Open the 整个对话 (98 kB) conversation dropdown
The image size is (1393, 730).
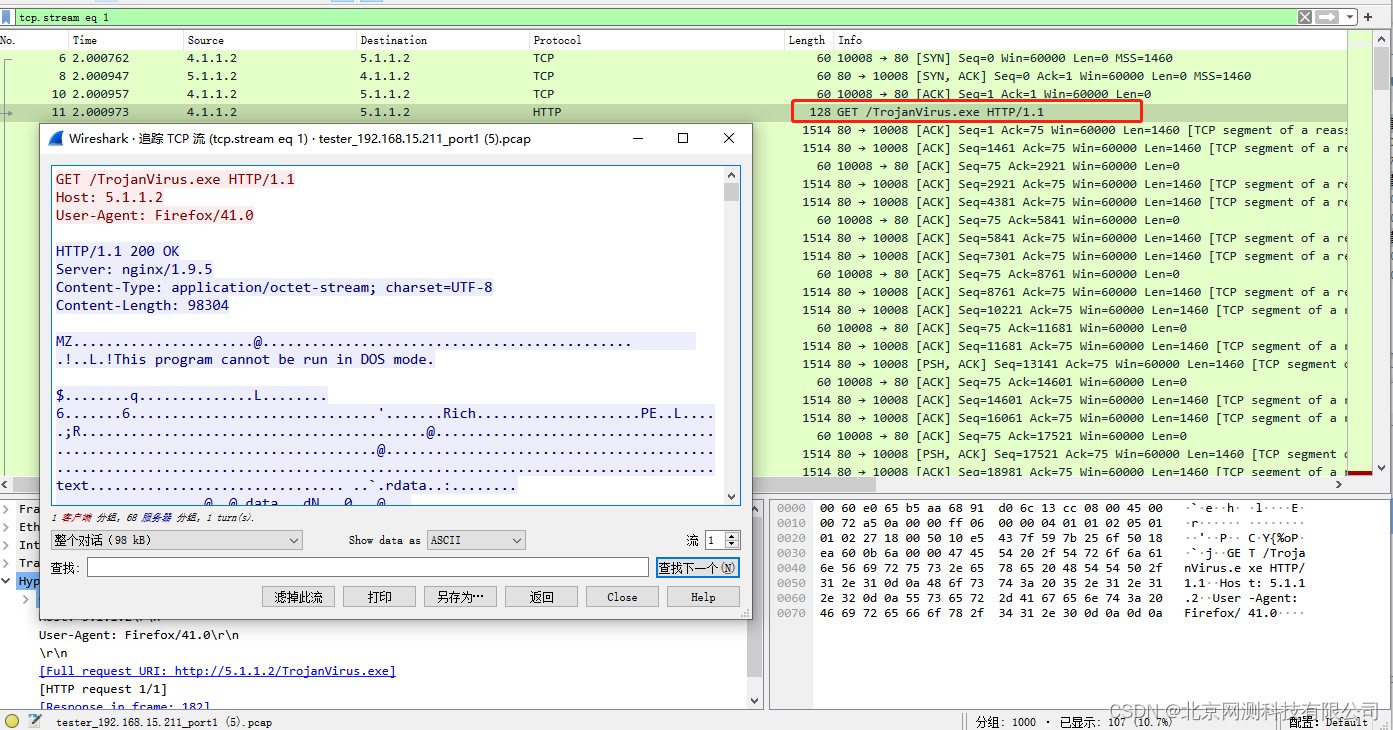pyautogui.click(x=176, y=540)
